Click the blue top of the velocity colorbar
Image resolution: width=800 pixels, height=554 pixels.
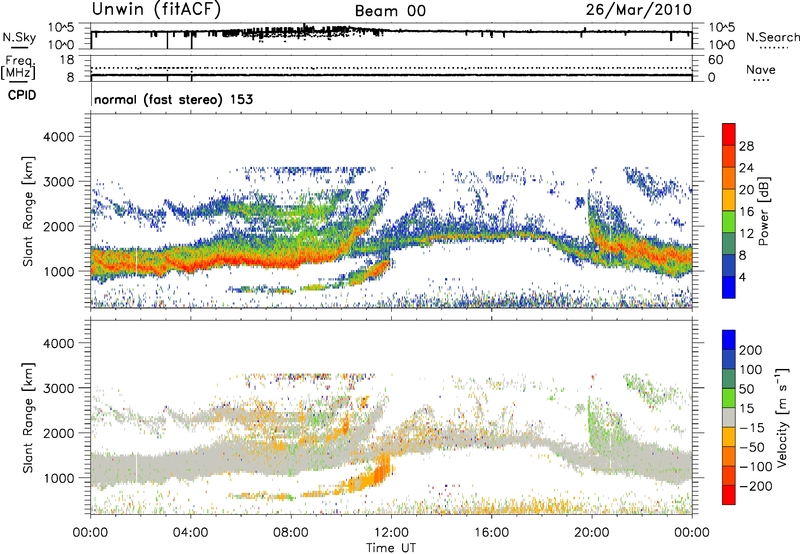(729, 340)
